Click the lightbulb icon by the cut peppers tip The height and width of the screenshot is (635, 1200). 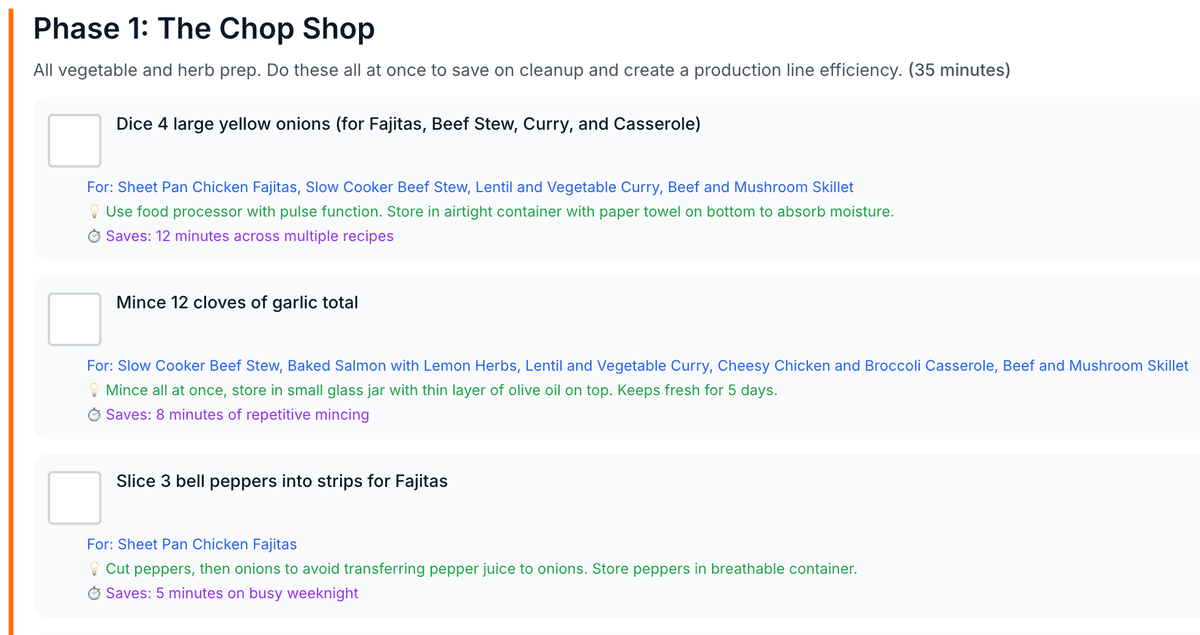tap(94, 569)
